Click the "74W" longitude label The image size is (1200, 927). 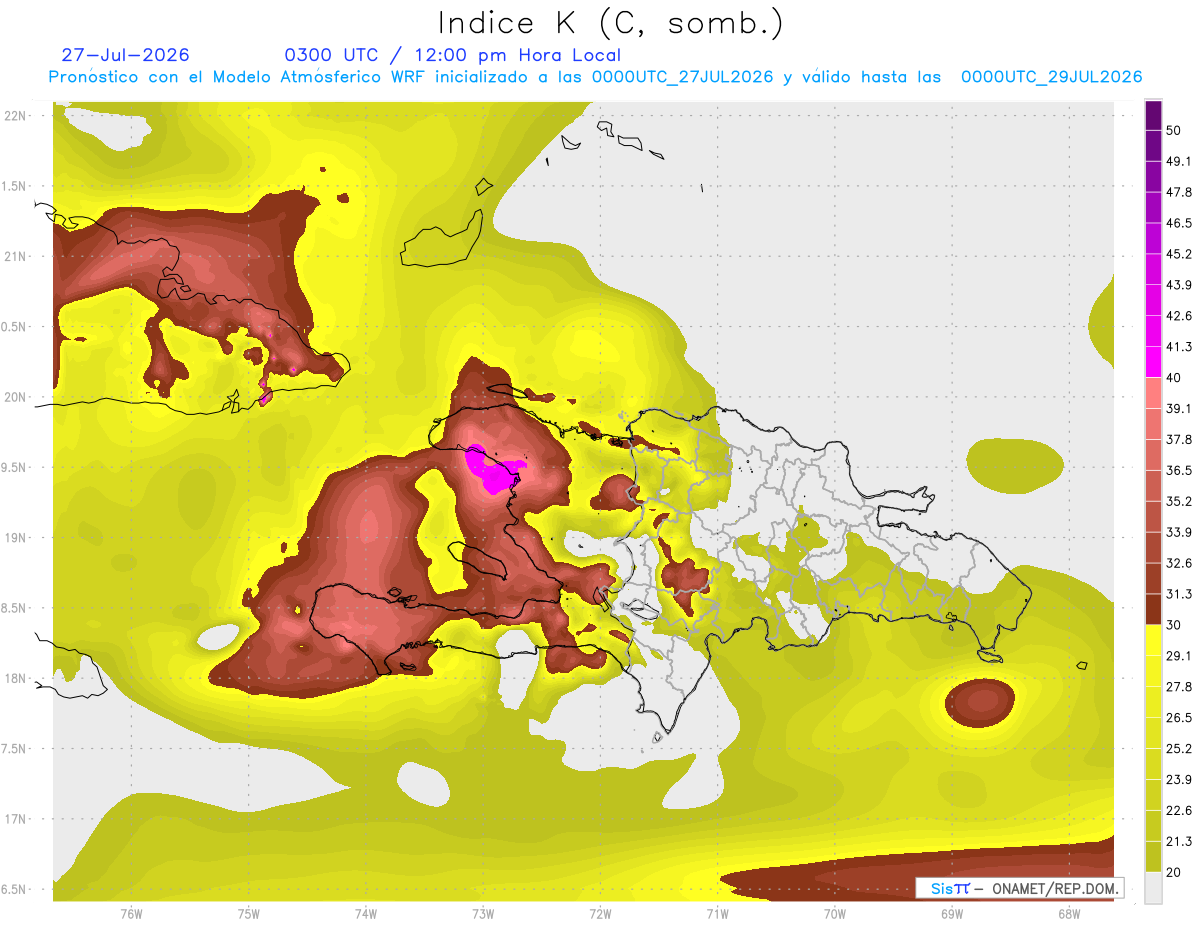(365, 913)
